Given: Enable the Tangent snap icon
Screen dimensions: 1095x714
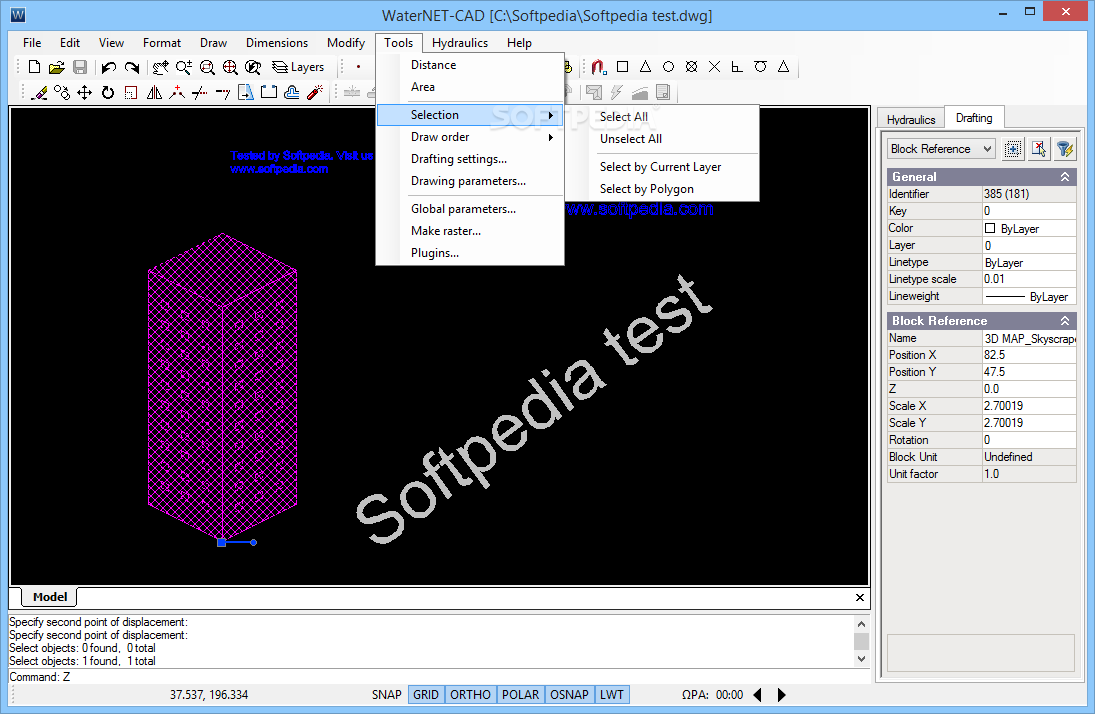Looking at the screenshot, I should coord(760,67).
